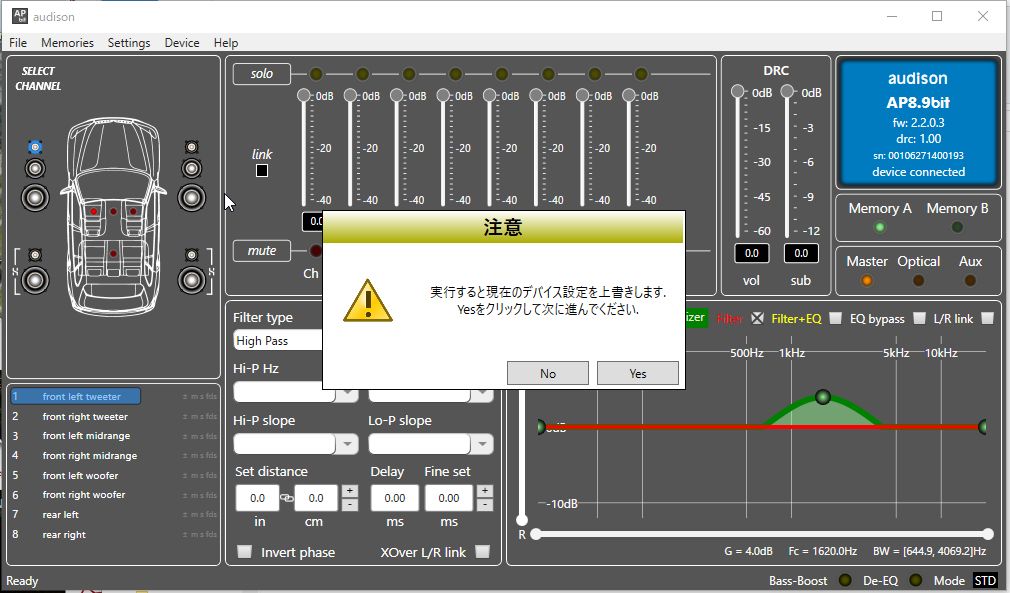Screen dimensions: 1010x593
Task: Click the STD Mode indicator
Action: 985,581
